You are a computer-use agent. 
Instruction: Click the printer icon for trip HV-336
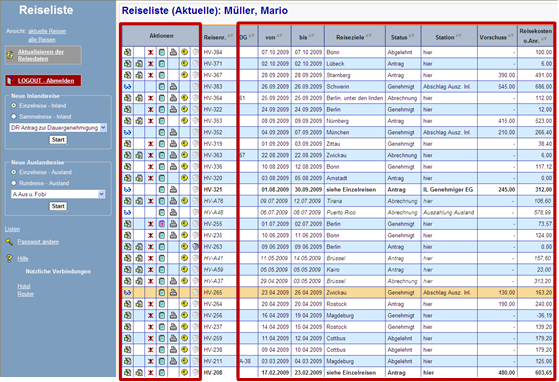click(x=173, y=166)
